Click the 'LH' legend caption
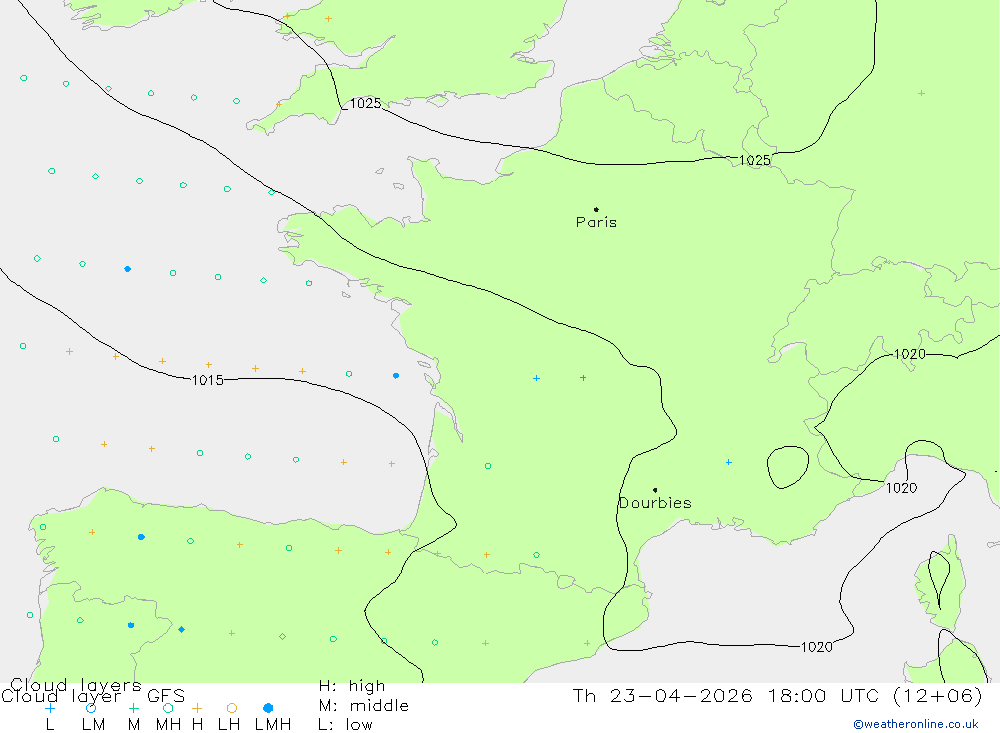 tap(229, 725)
